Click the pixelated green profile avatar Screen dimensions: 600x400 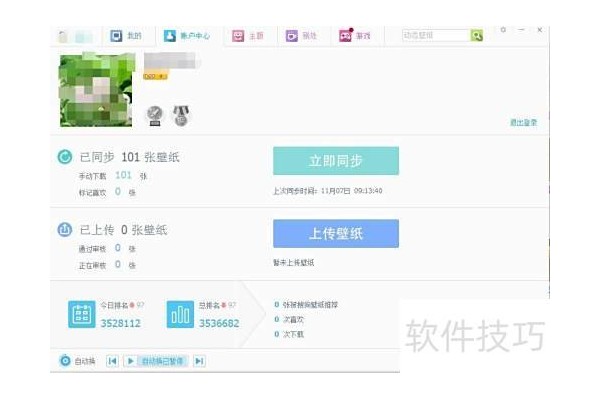(97, 90)
